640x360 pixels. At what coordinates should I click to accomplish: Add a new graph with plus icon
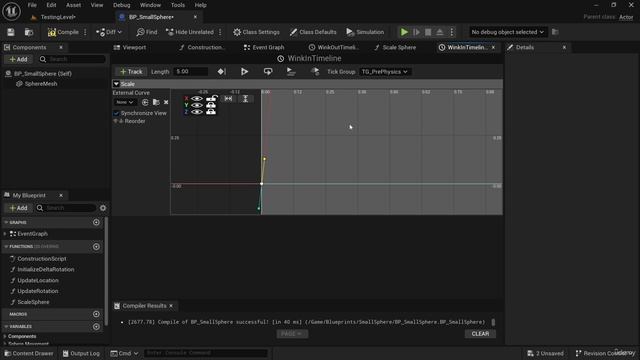[96, 222]
